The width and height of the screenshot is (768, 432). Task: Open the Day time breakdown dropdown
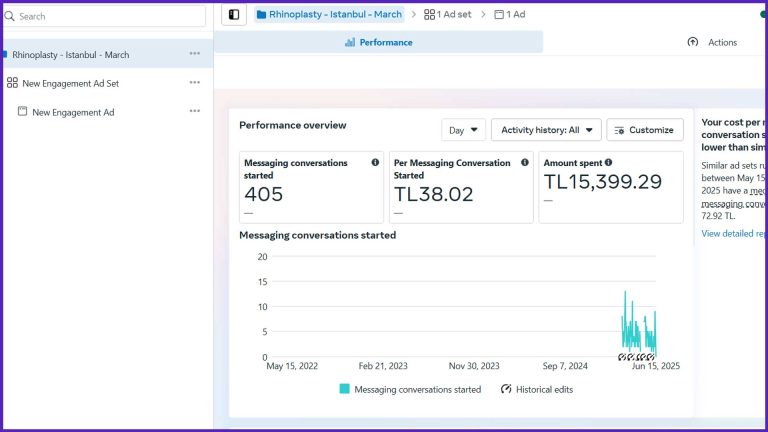[463, 130]
